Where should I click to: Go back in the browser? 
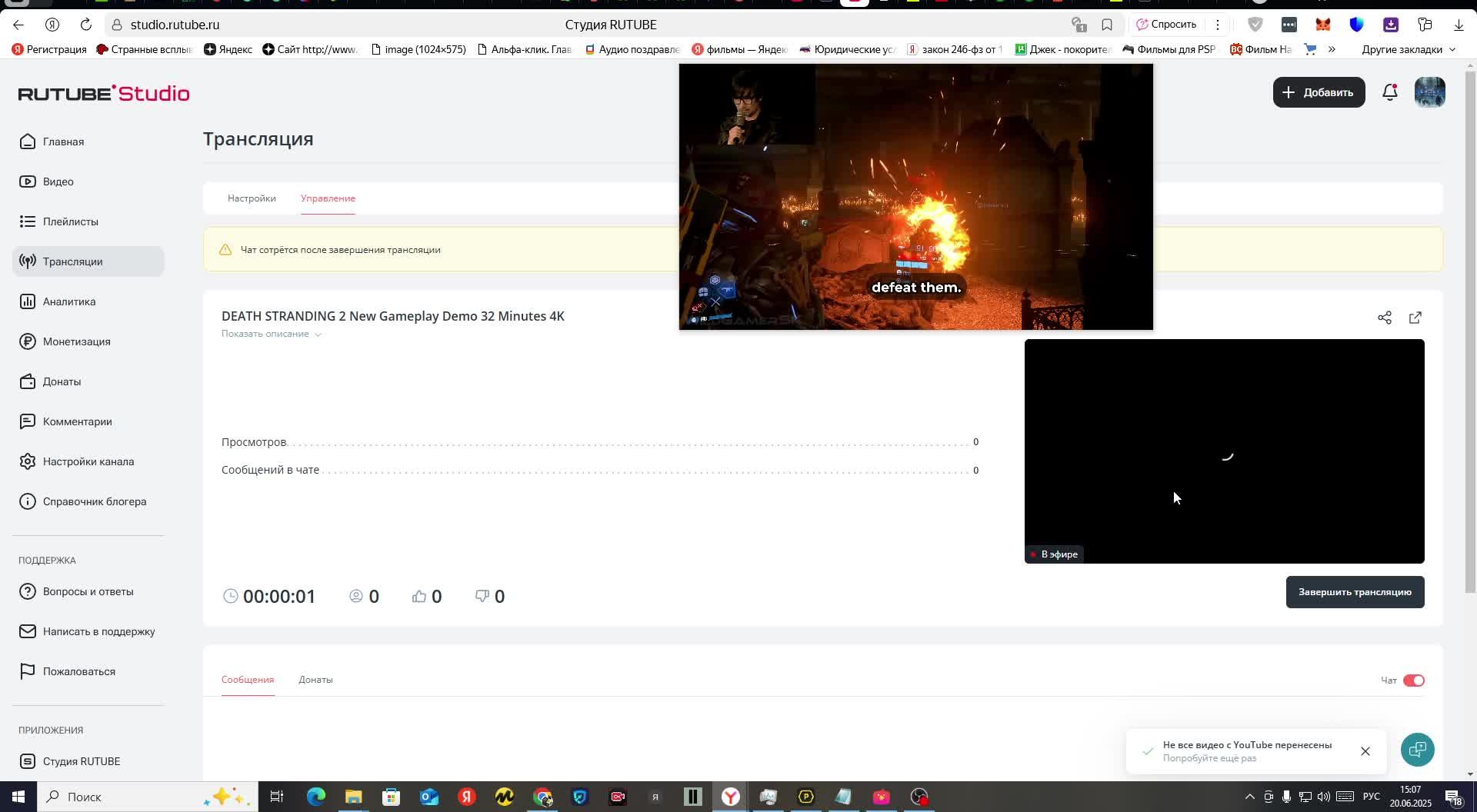coord(18,25)
